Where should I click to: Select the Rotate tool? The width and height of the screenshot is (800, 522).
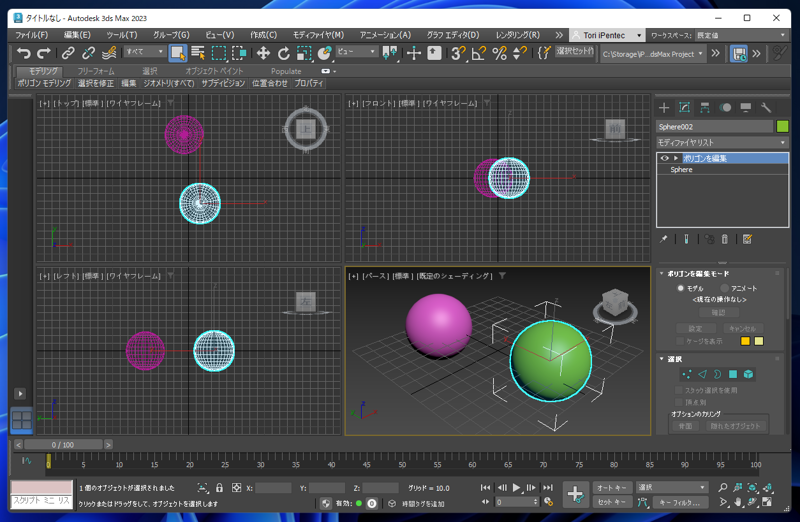(284, 53)
